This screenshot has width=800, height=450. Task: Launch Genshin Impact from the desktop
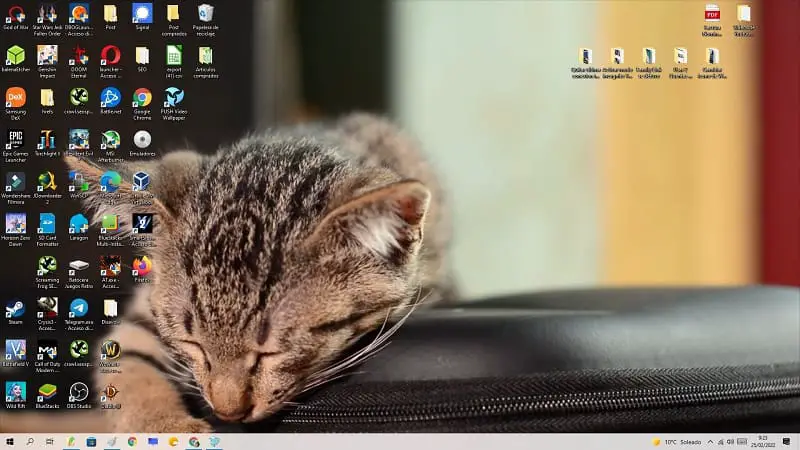(47, 62)
